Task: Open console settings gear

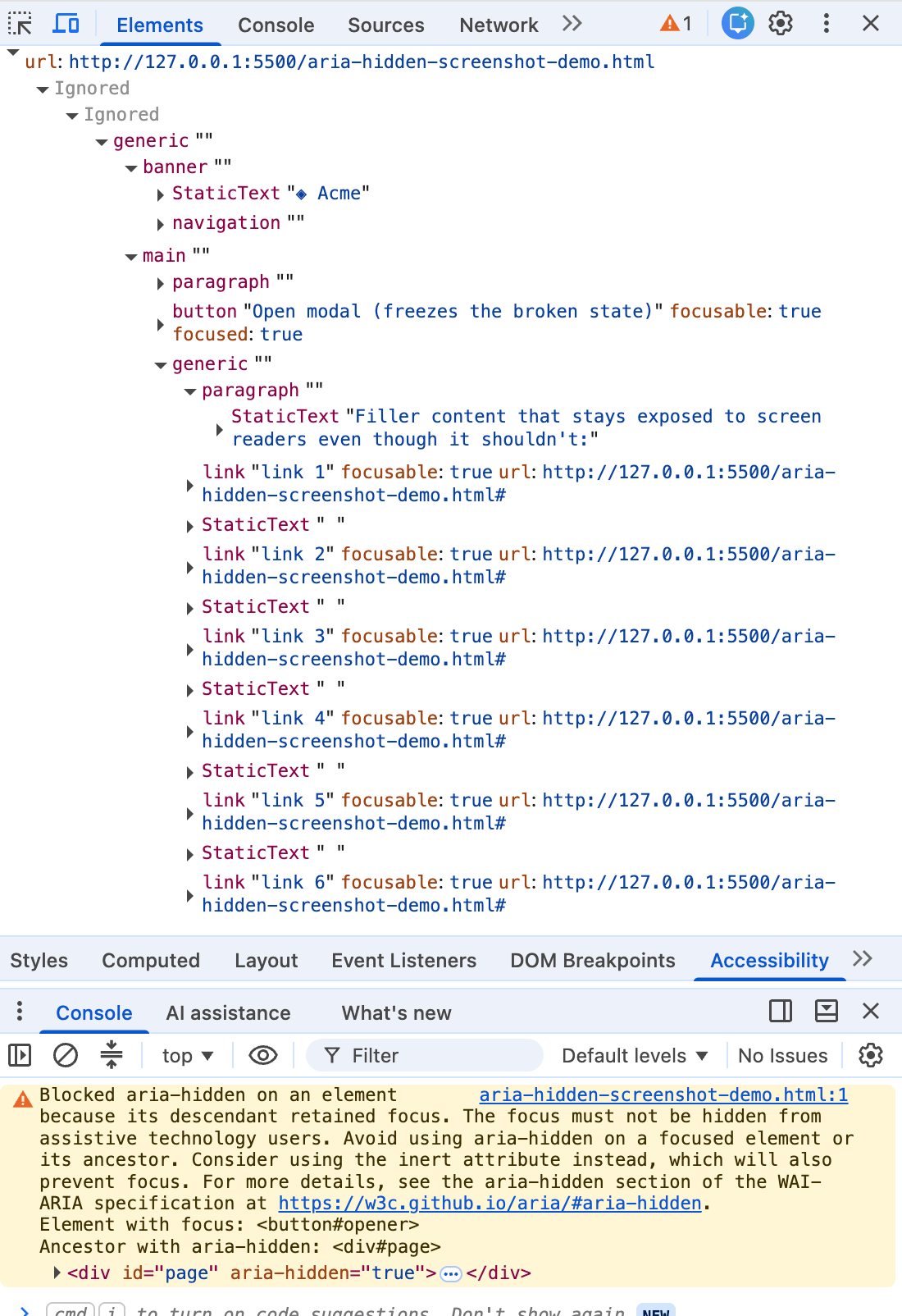Action: [x=871, y=1055]
